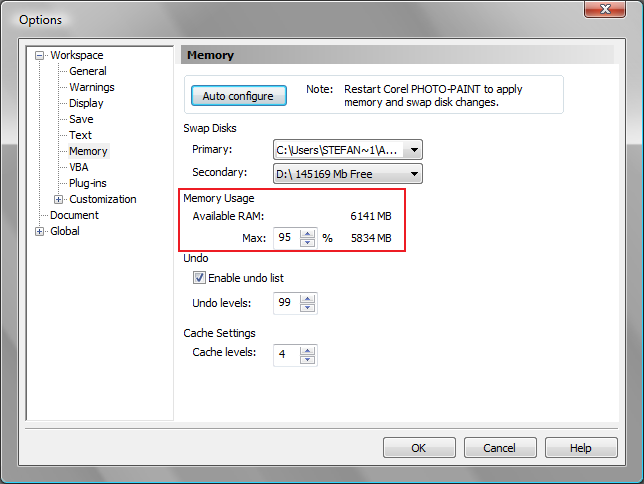644x484 pixels.
Task: Click the Cancel button
Action: pos(500,447)
